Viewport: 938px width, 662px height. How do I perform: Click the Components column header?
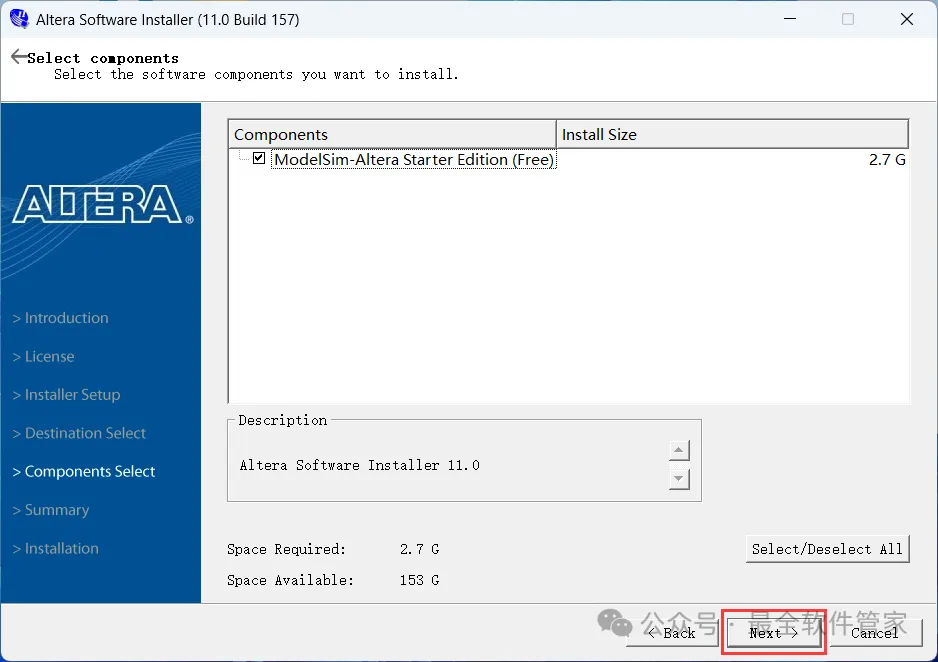(x=392, y=134)
